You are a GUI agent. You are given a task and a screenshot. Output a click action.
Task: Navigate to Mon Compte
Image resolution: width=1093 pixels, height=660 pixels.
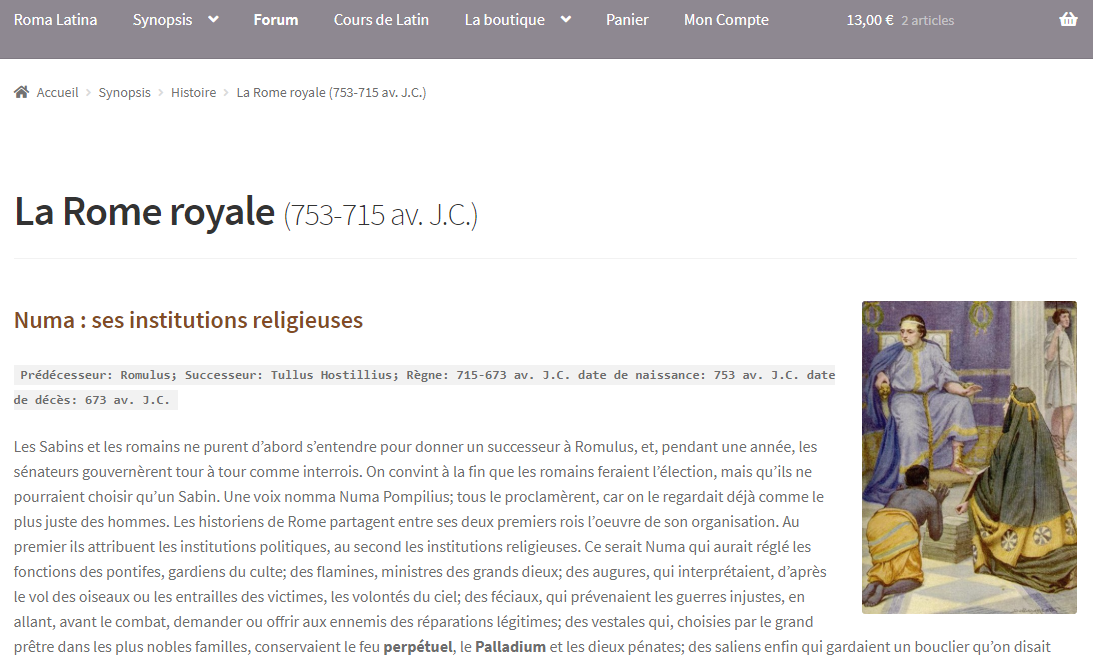[x=726, y=20]
